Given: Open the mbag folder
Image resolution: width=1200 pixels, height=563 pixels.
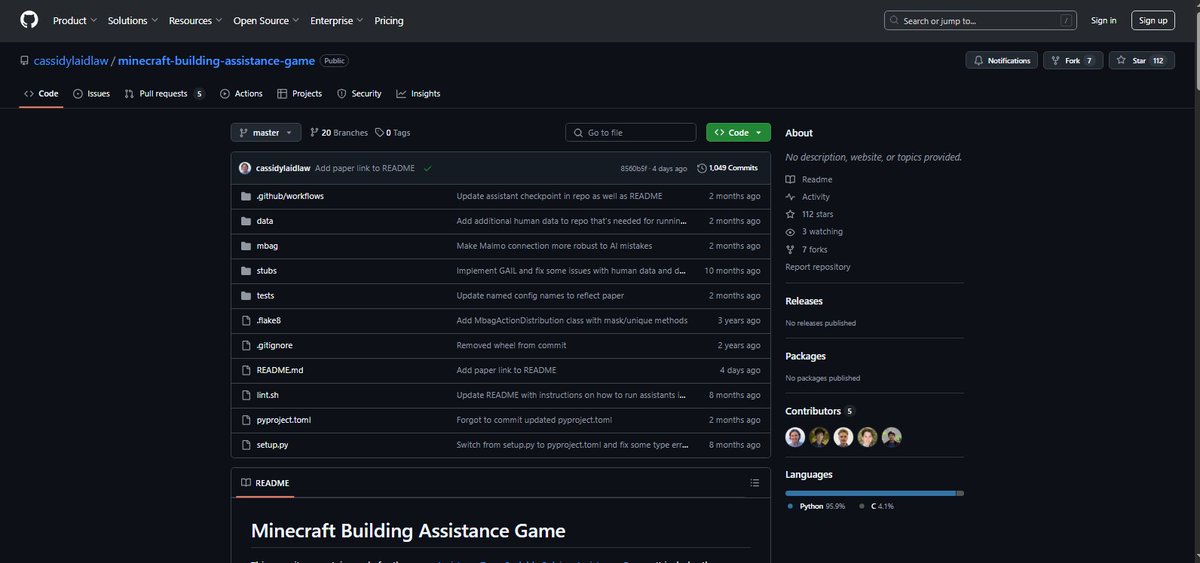Looking at the screenshot, I should pyautogui.click(x=267, y=246).
